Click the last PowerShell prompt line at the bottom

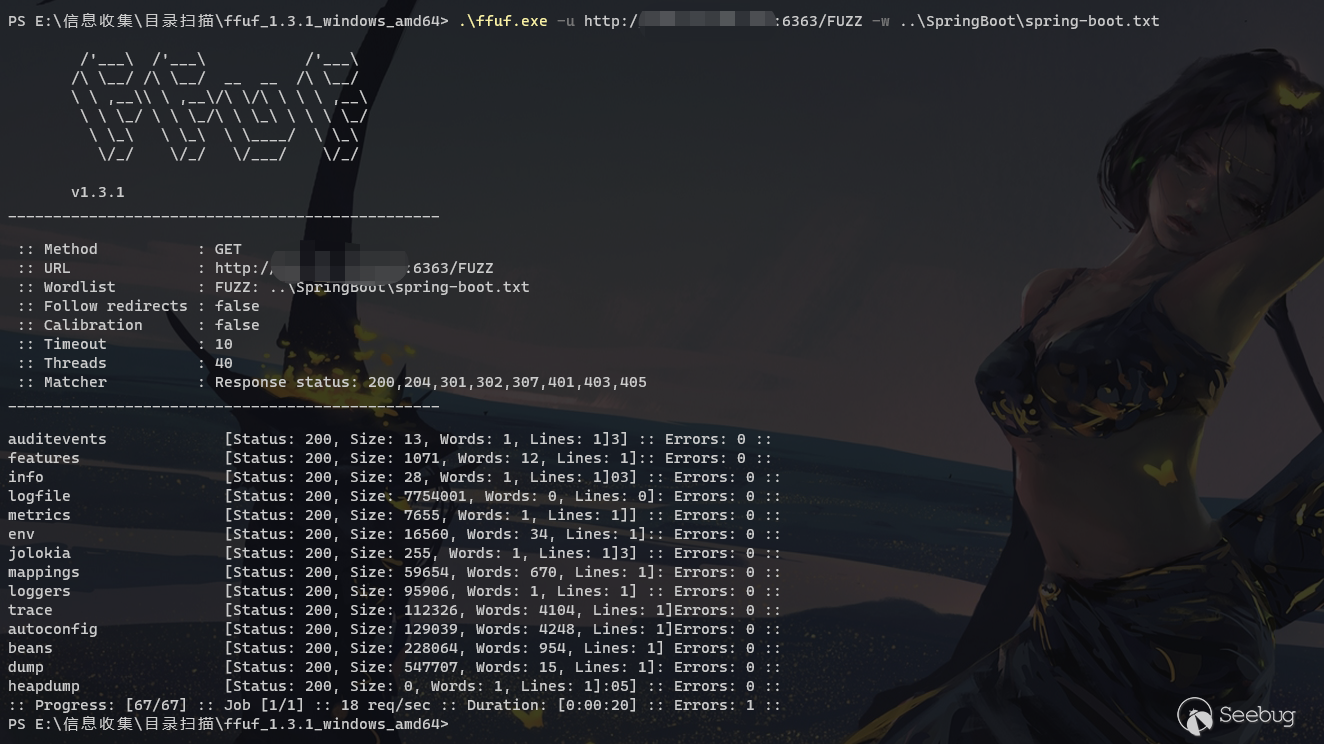click(x=228, y=724)
